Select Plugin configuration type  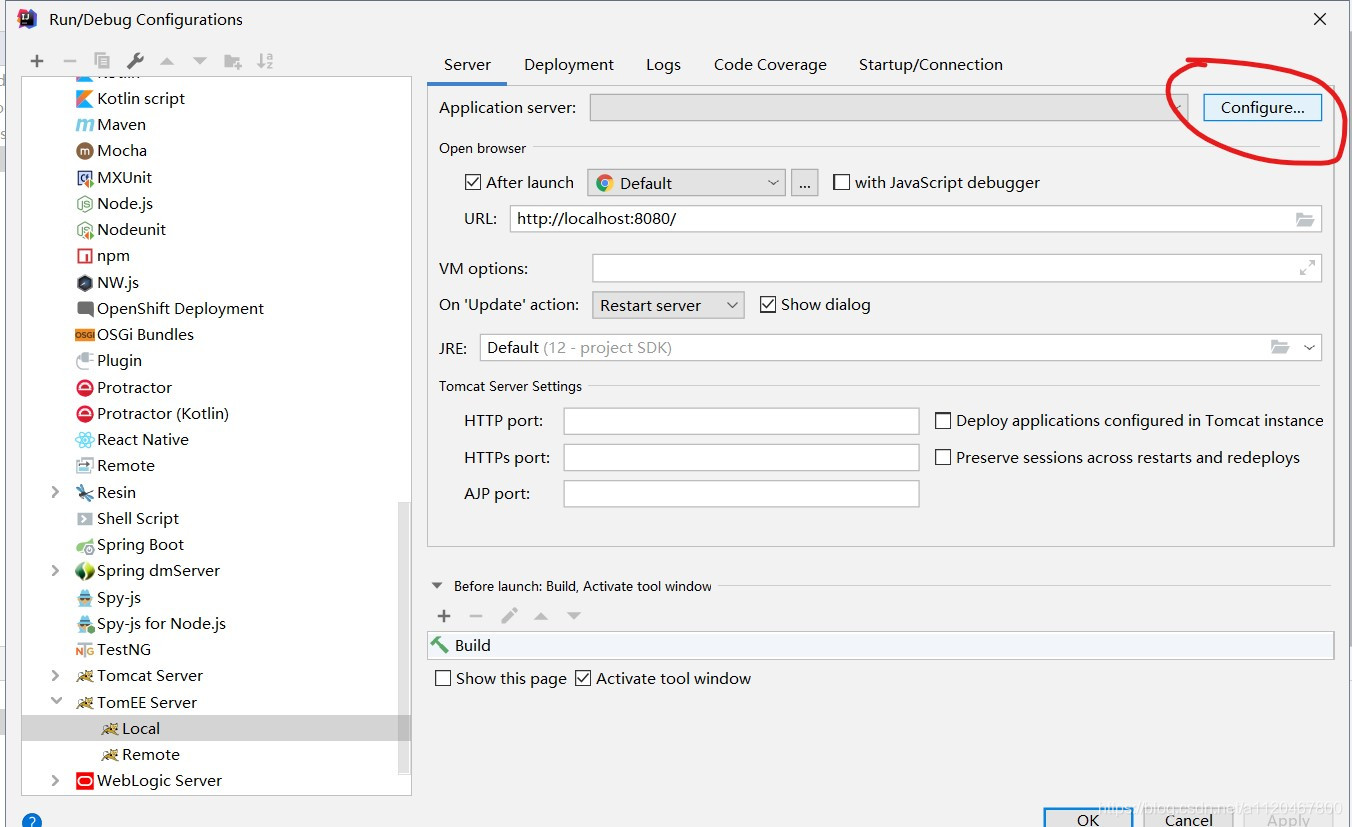point(119,360)
